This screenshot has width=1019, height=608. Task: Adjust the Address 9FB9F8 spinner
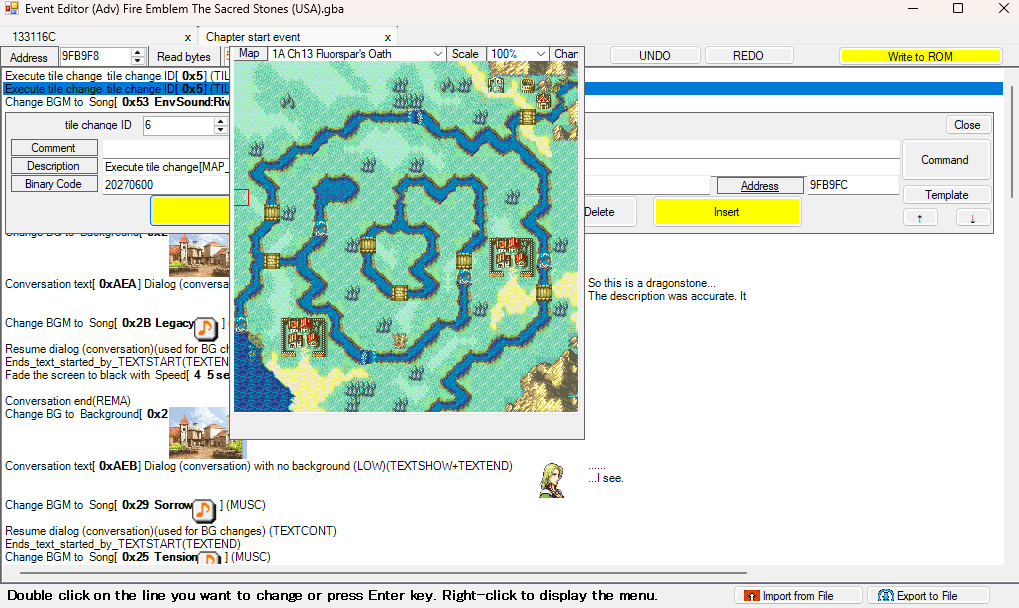(x=137, y=57)
